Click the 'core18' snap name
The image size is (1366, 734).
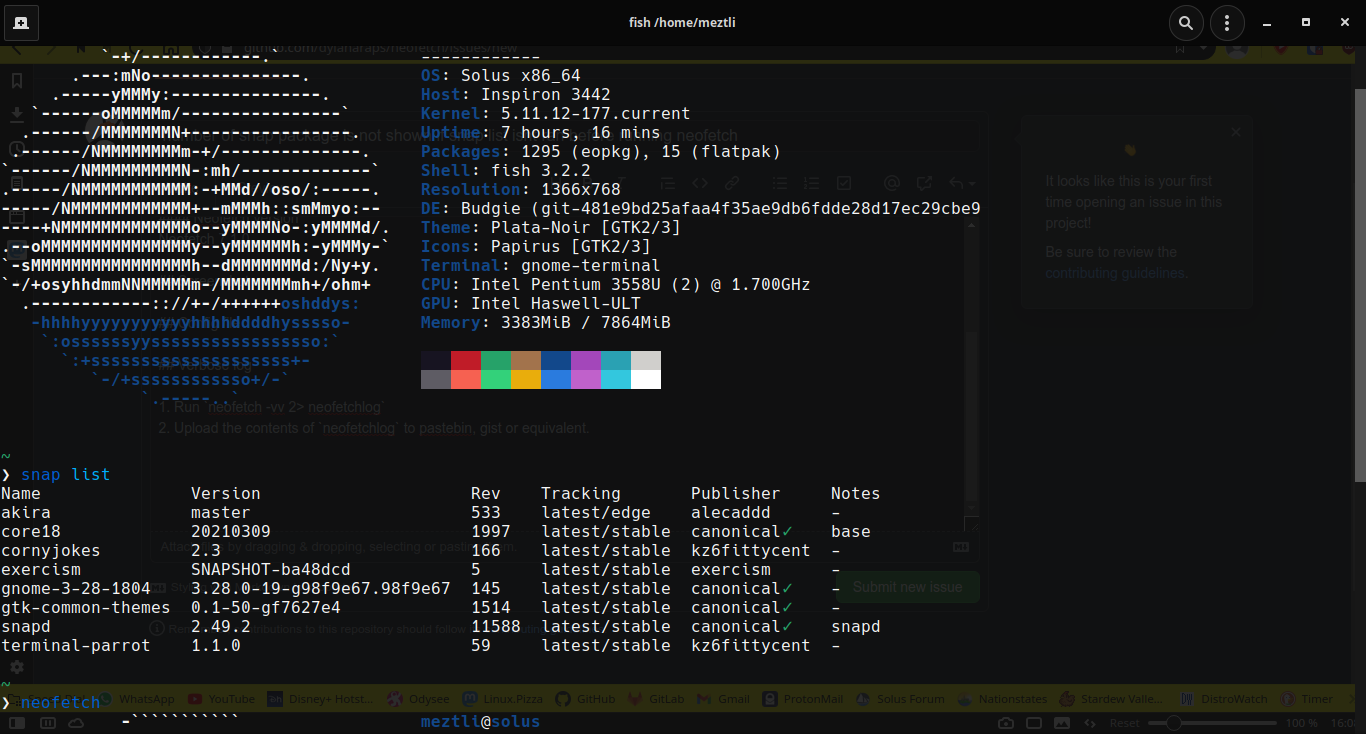click(31, 531)
